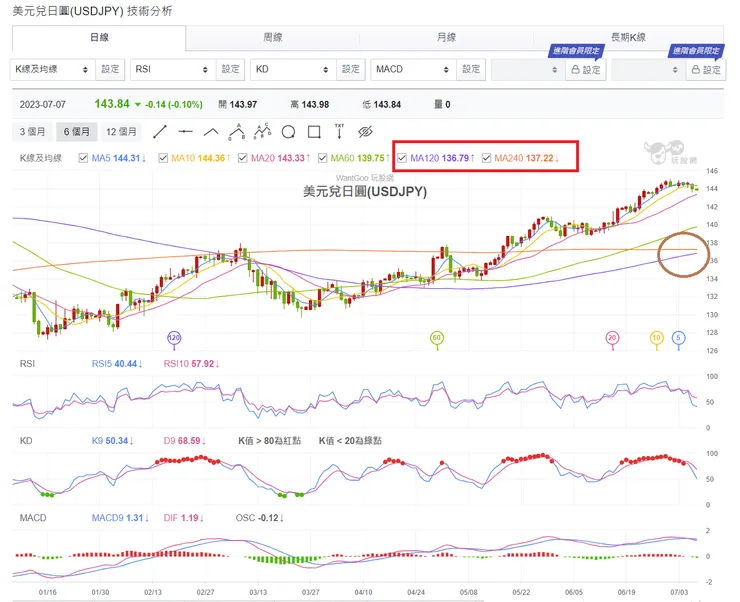The width and height of the screenshot is (740, 602).
Task: Click the MA120 136.79 label text
Action: tap(442, 158)
